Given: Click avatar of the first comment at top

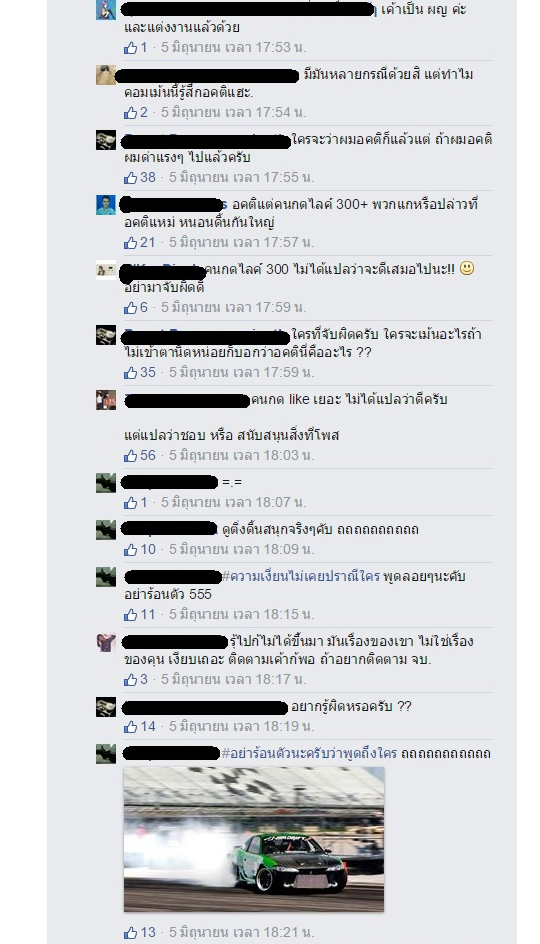Looking at the screenshot, I should 106,10.
